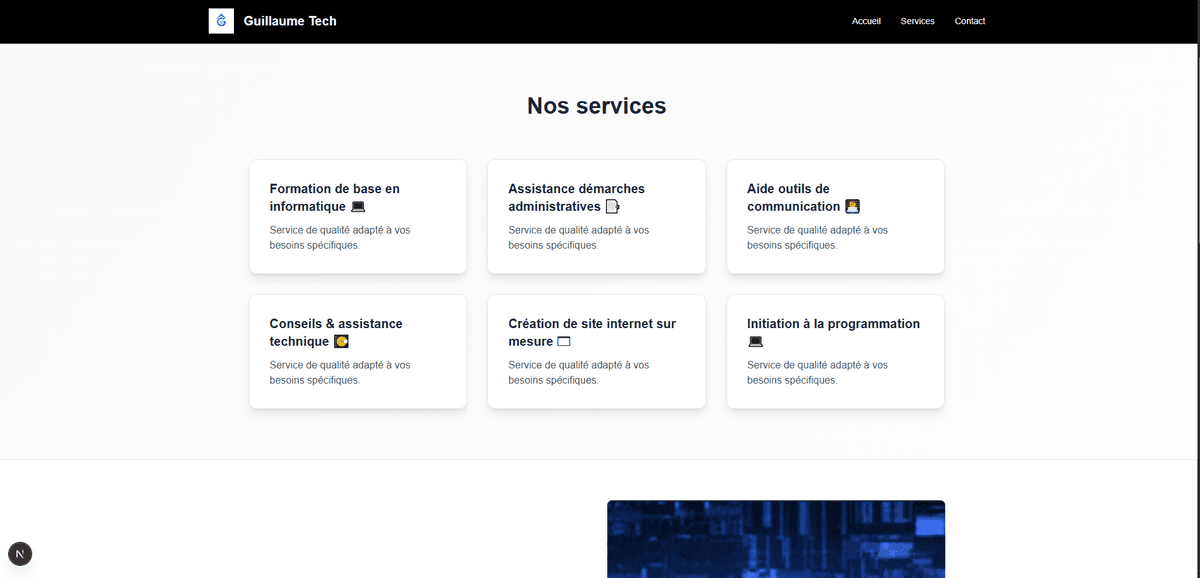Click the Nos services heading
The width and height of the screenshot is (1200, 578).
596,105
